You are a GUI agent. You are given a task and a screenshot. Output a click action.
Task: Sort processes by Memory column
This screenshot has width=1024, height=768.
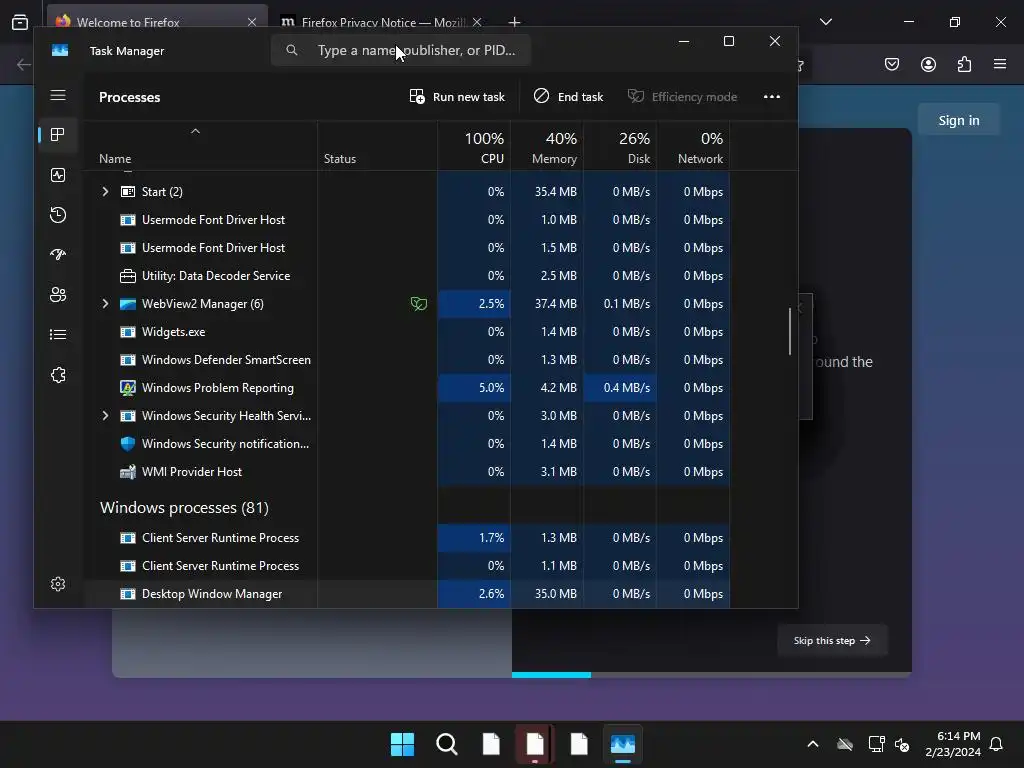click(547, 147)
